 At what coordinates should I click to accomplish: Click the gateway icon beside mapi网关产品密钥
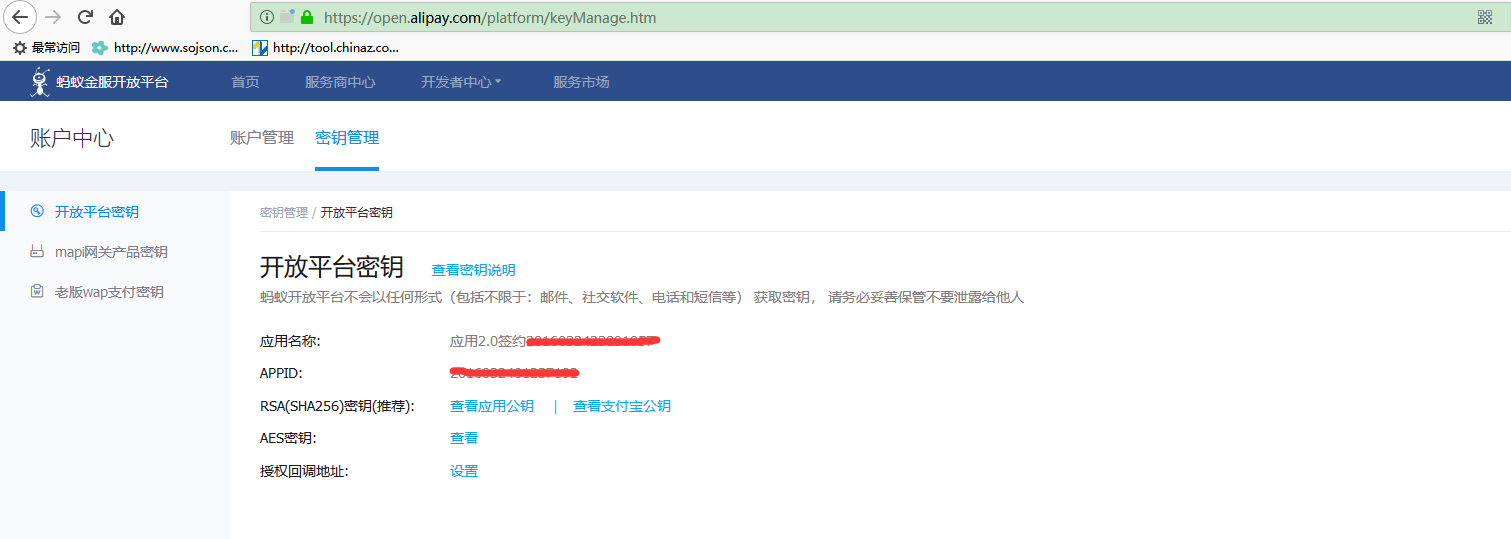tap(37, 252)
